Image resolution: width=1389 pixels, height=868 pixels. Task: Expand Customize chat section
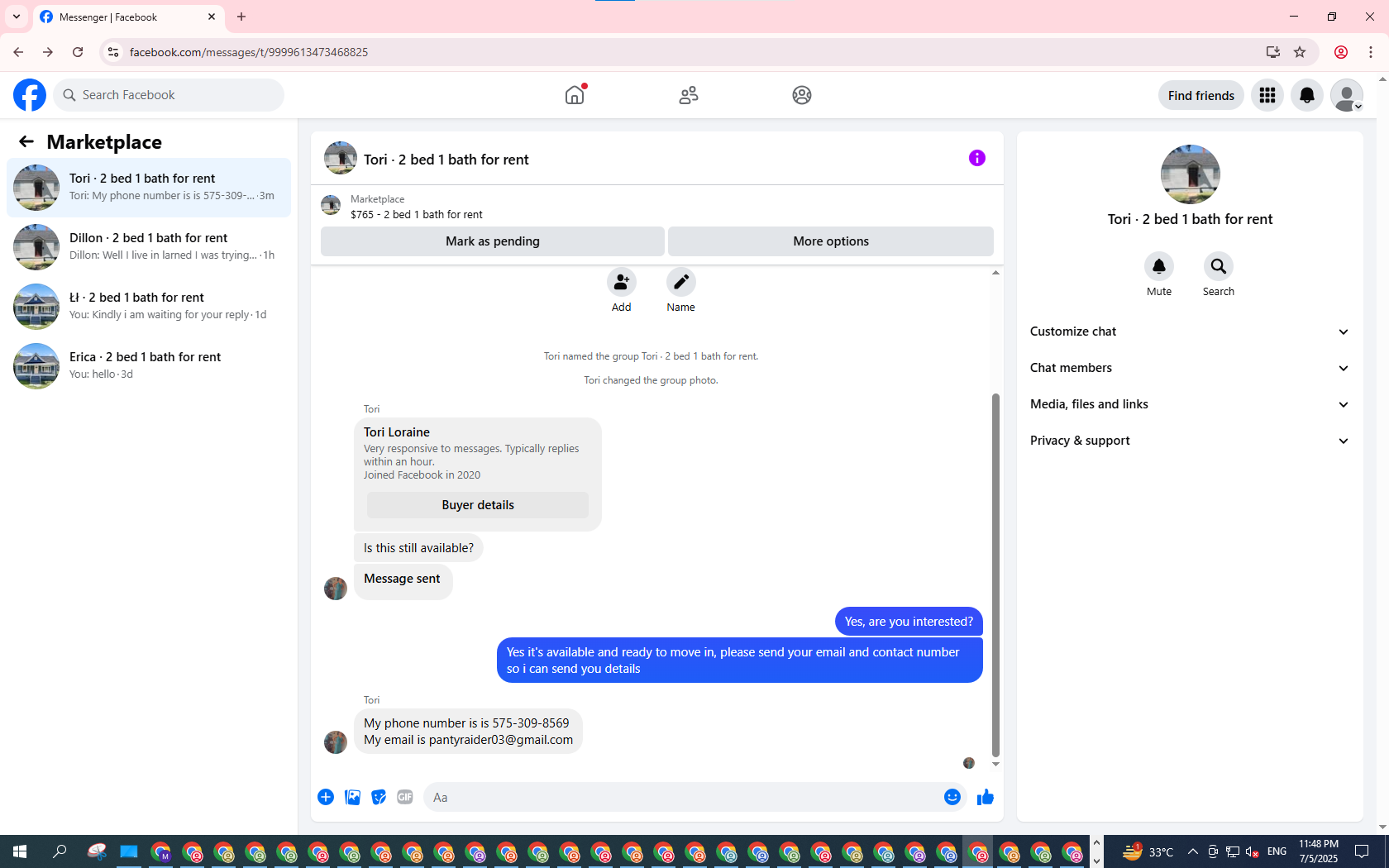coord(1190,331)
